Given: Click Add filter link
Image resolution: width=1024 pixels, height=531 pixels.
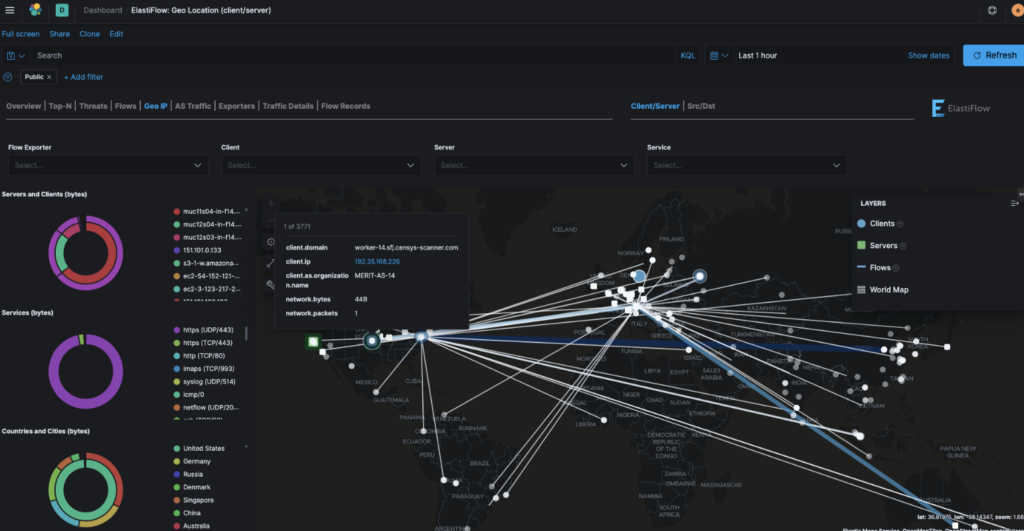Looking at the screenshot, I should (84, 77).
